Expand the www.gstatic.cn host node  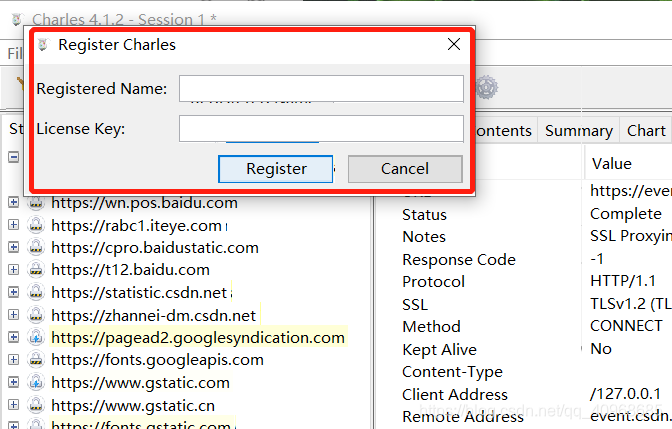coord(14,405)
